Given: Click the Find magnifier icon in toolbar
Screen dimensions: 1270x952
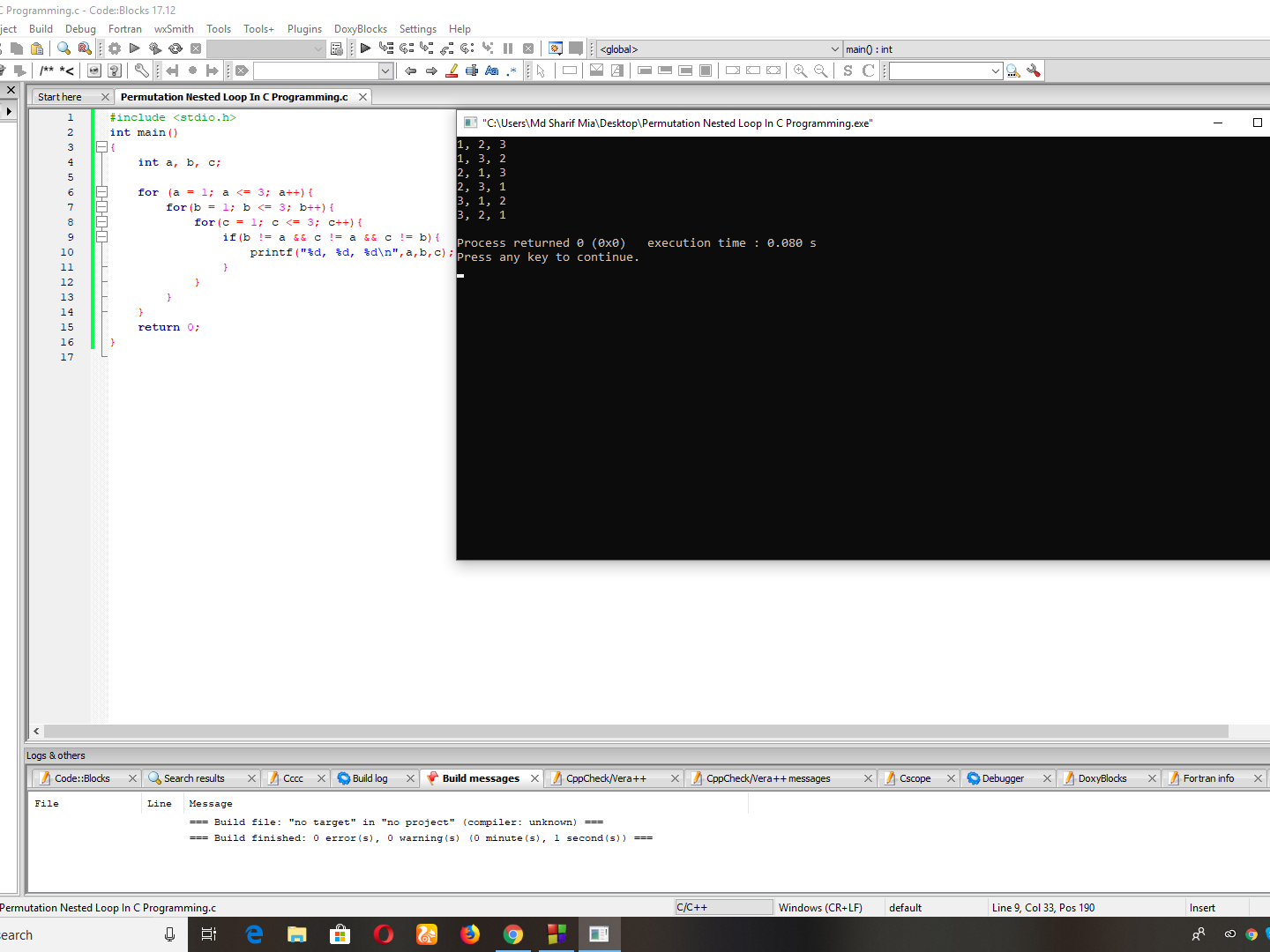Looking at the screenshot, I should coord(63,48).
